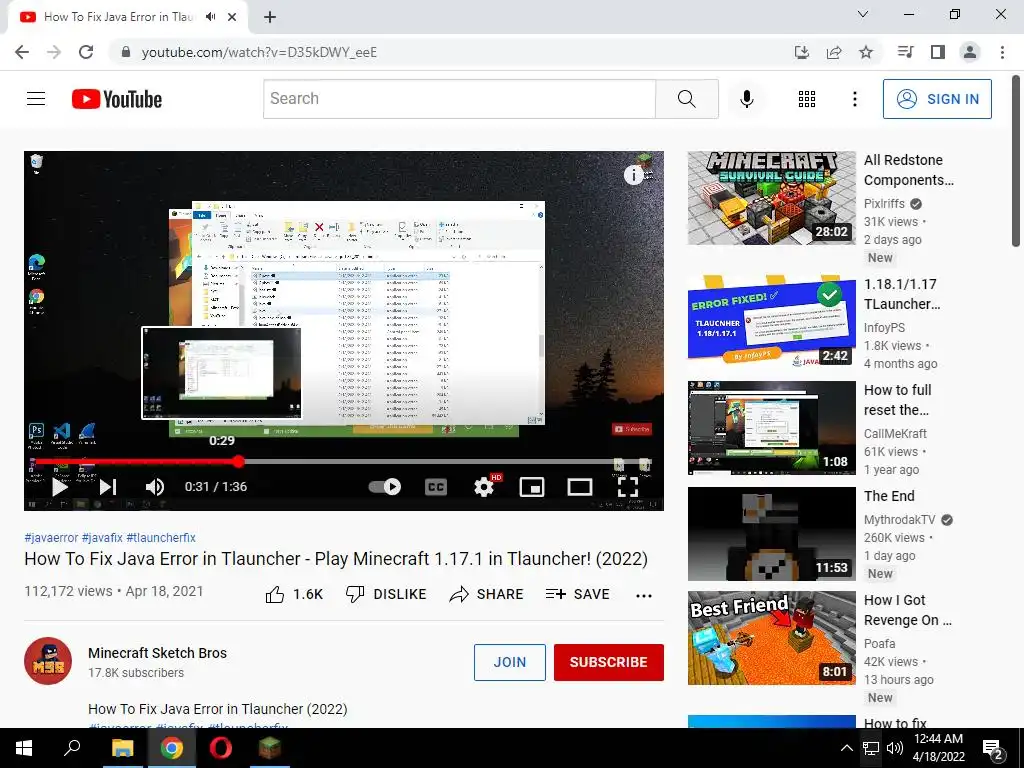1024x768 pixels.
Task: Click the Poafa channel name
Action: 880,644
